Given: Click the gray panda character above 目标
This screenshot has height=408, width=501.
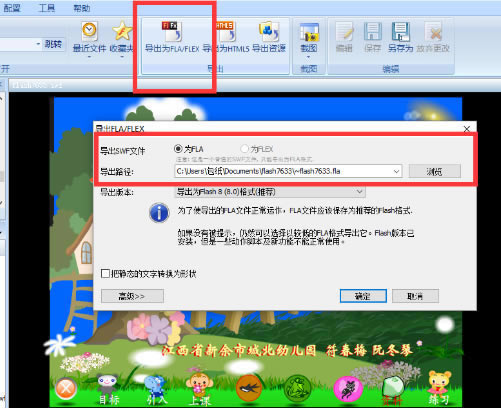Looking at the screenshot, I should coord(107,384).
